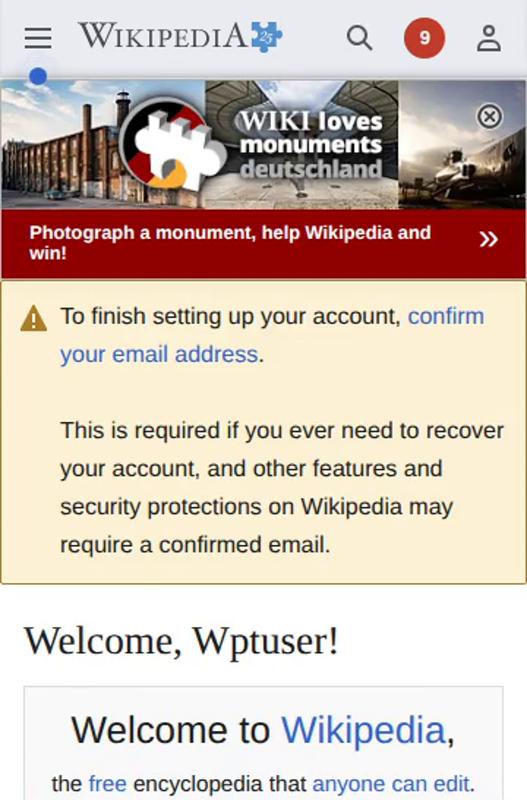Image resolution: width=527 pixels, height=800 pixels.
Task: Open the "confirm your email address" link
Action: pos(272,335)
